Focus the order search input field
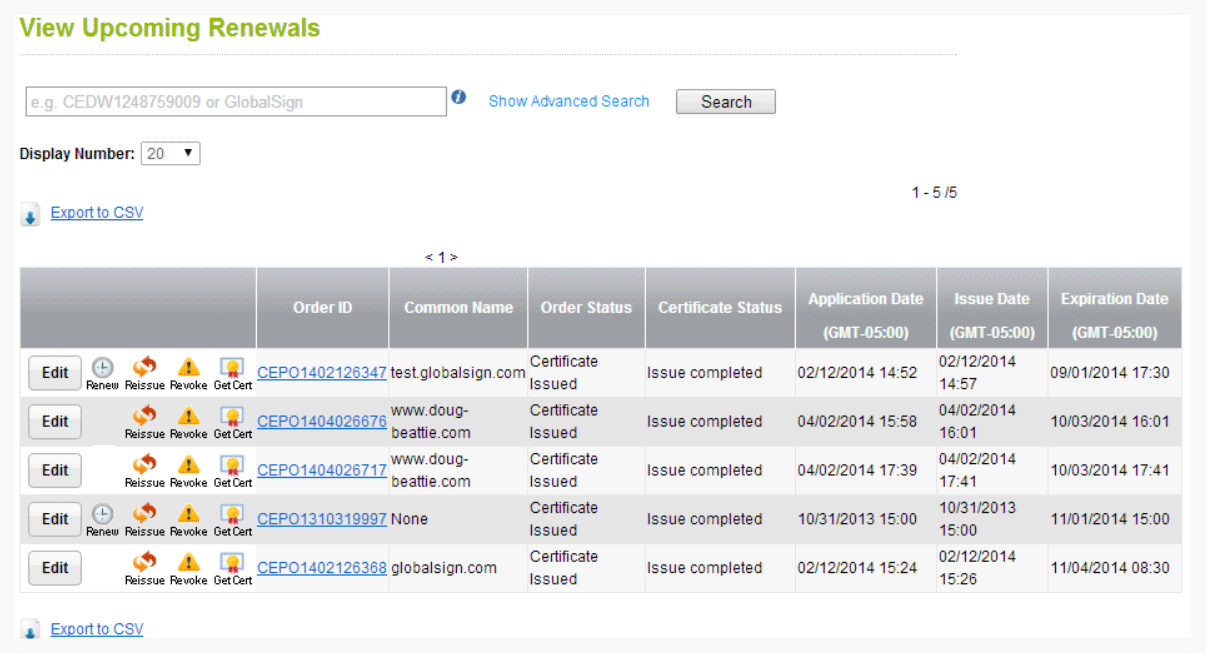The image size is (1206, 653). [236, 102]
